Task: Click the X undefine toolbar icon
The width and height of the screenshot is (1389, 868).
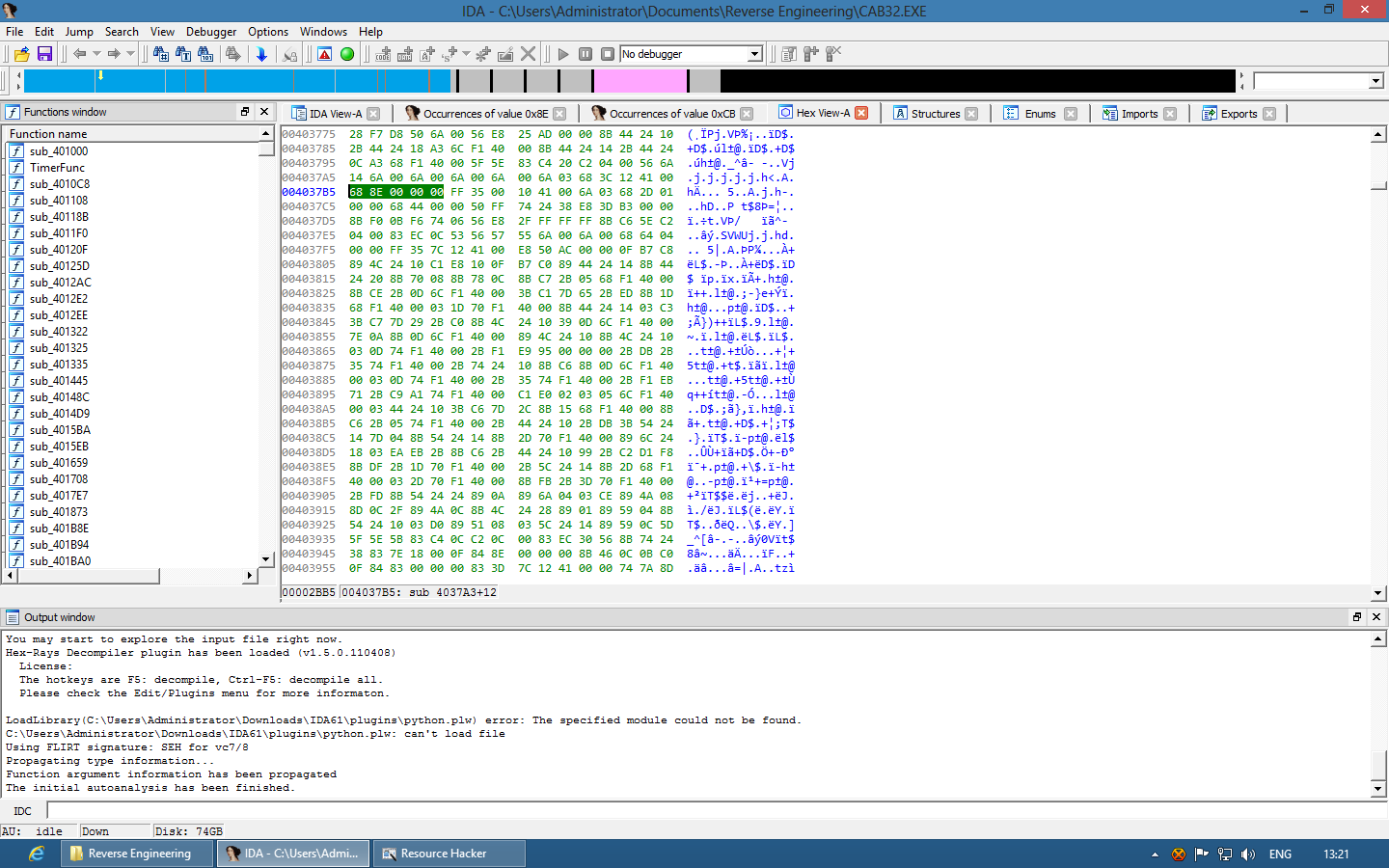Action: 528,54
